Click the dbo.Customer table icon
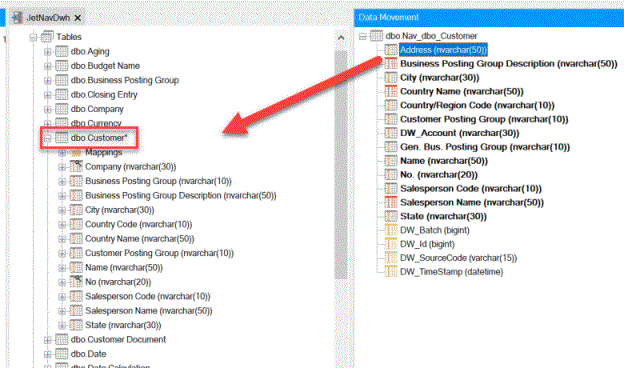 pos(61,138)
